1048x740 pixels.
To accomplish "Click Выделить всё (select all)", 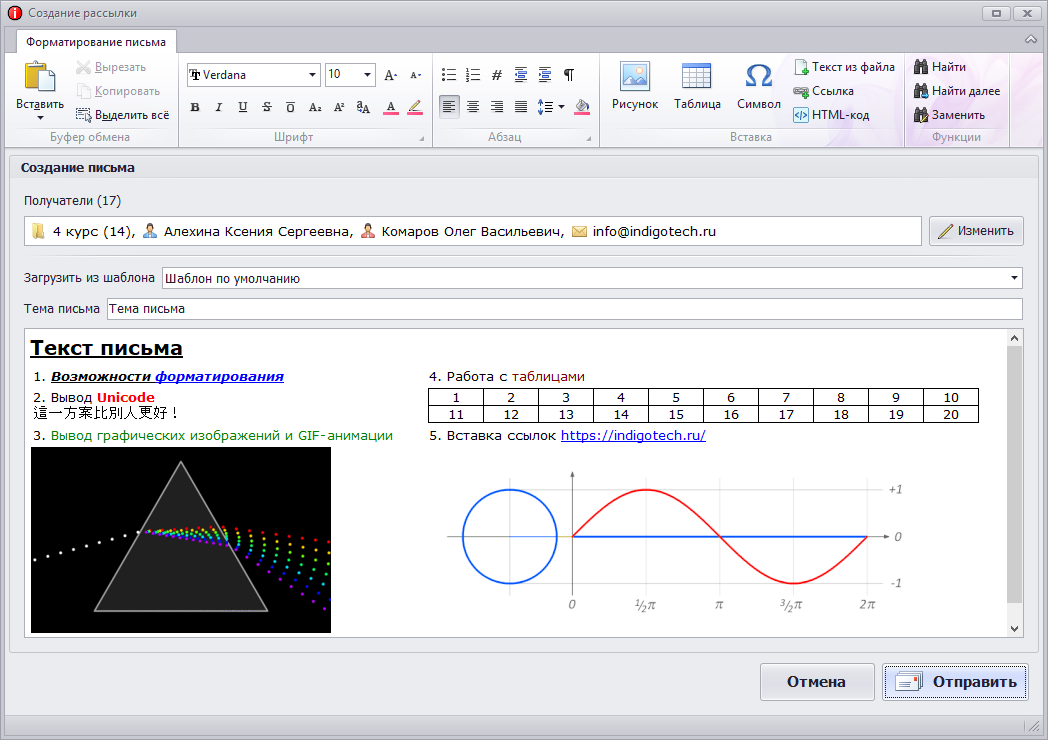I will (122, 115).
